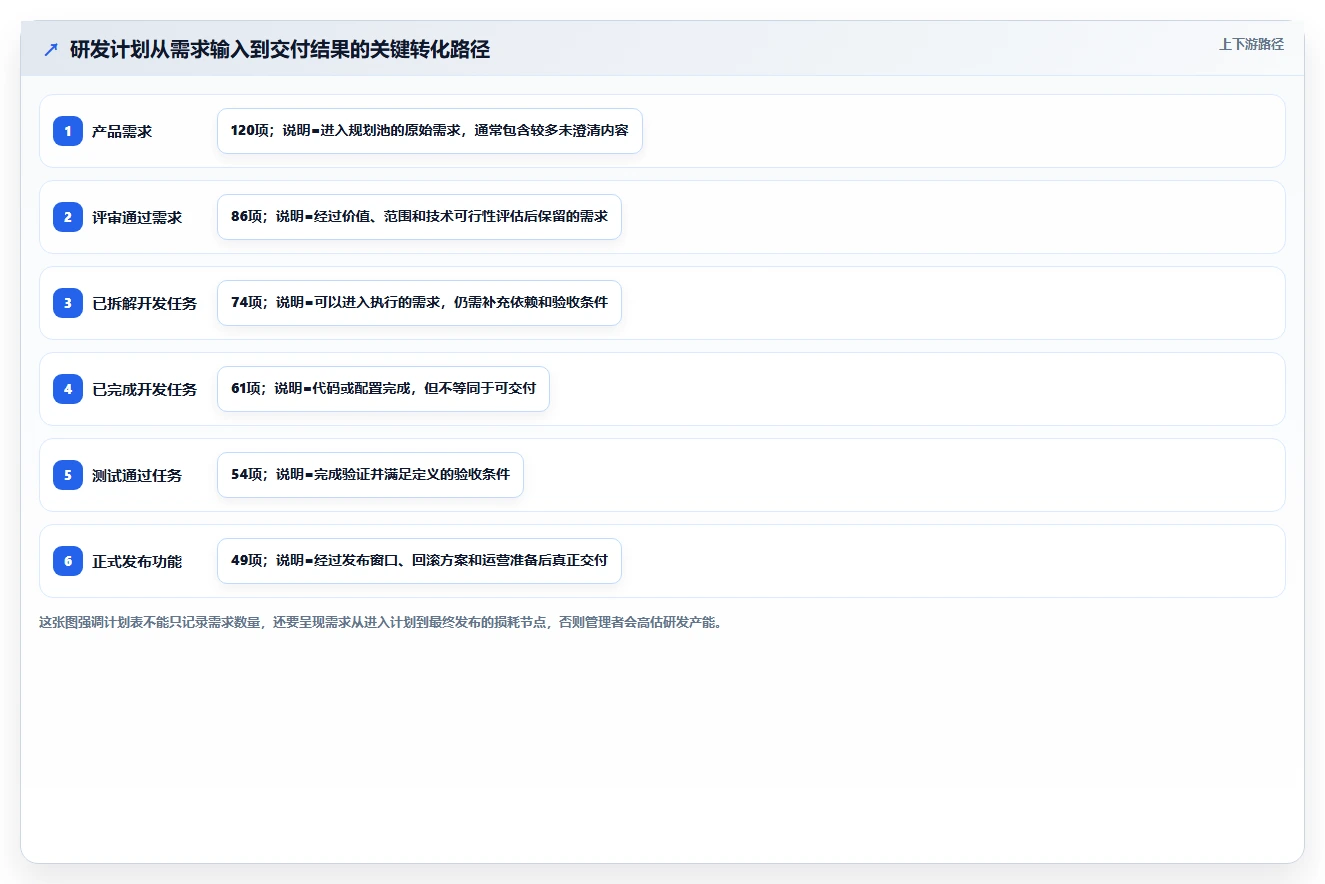1325x884 pixels.
Task: Click the 49项 description box
Action: (419, 561)
